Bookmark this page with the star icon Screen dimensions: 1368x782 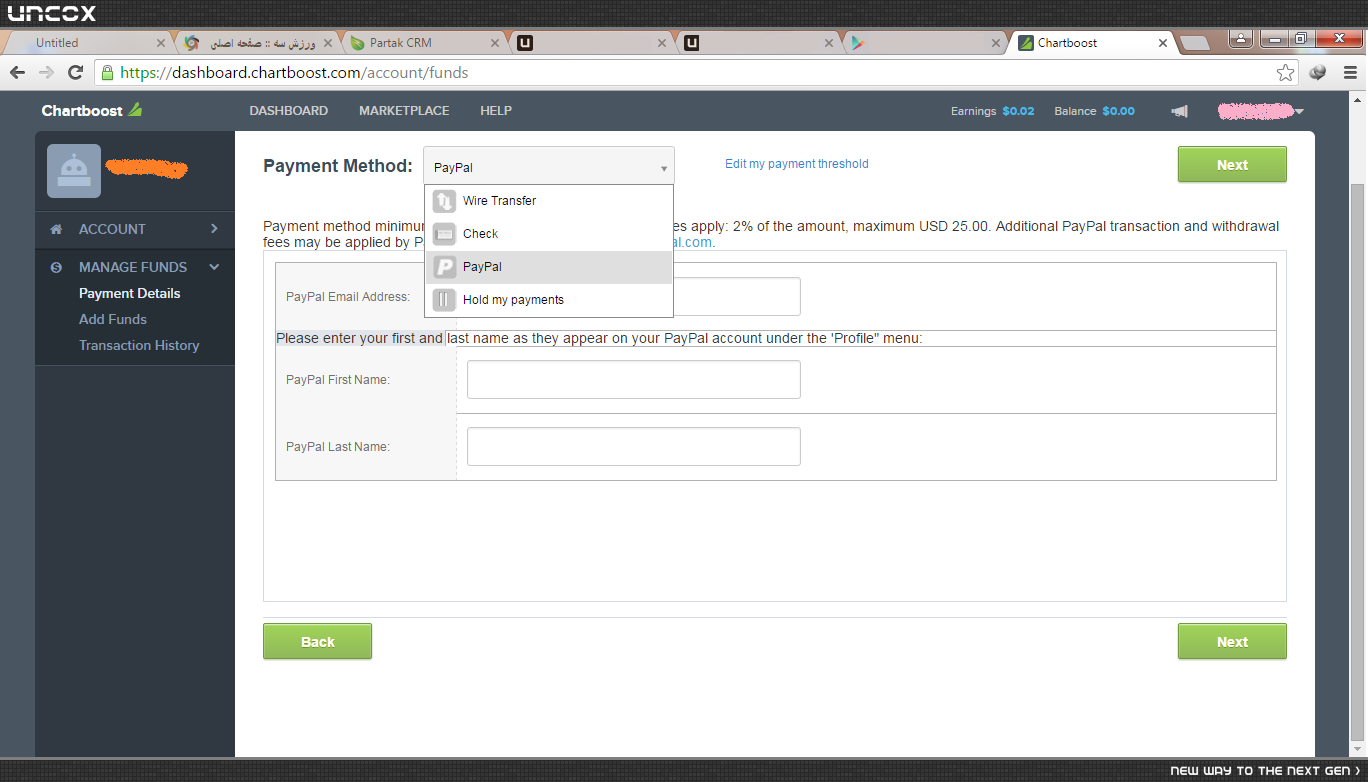1286,72
